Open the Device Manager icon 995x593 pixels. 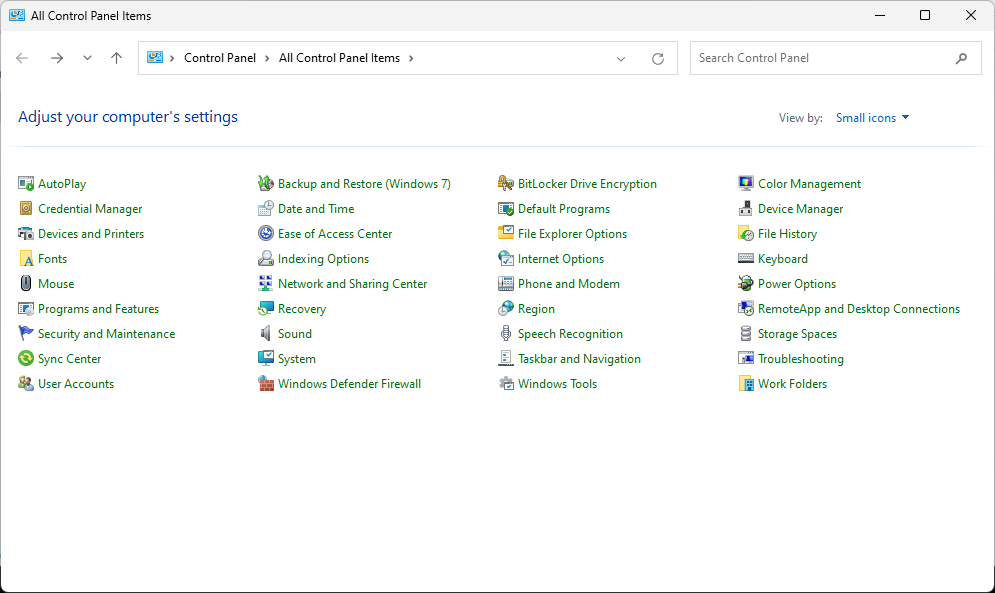746,209
